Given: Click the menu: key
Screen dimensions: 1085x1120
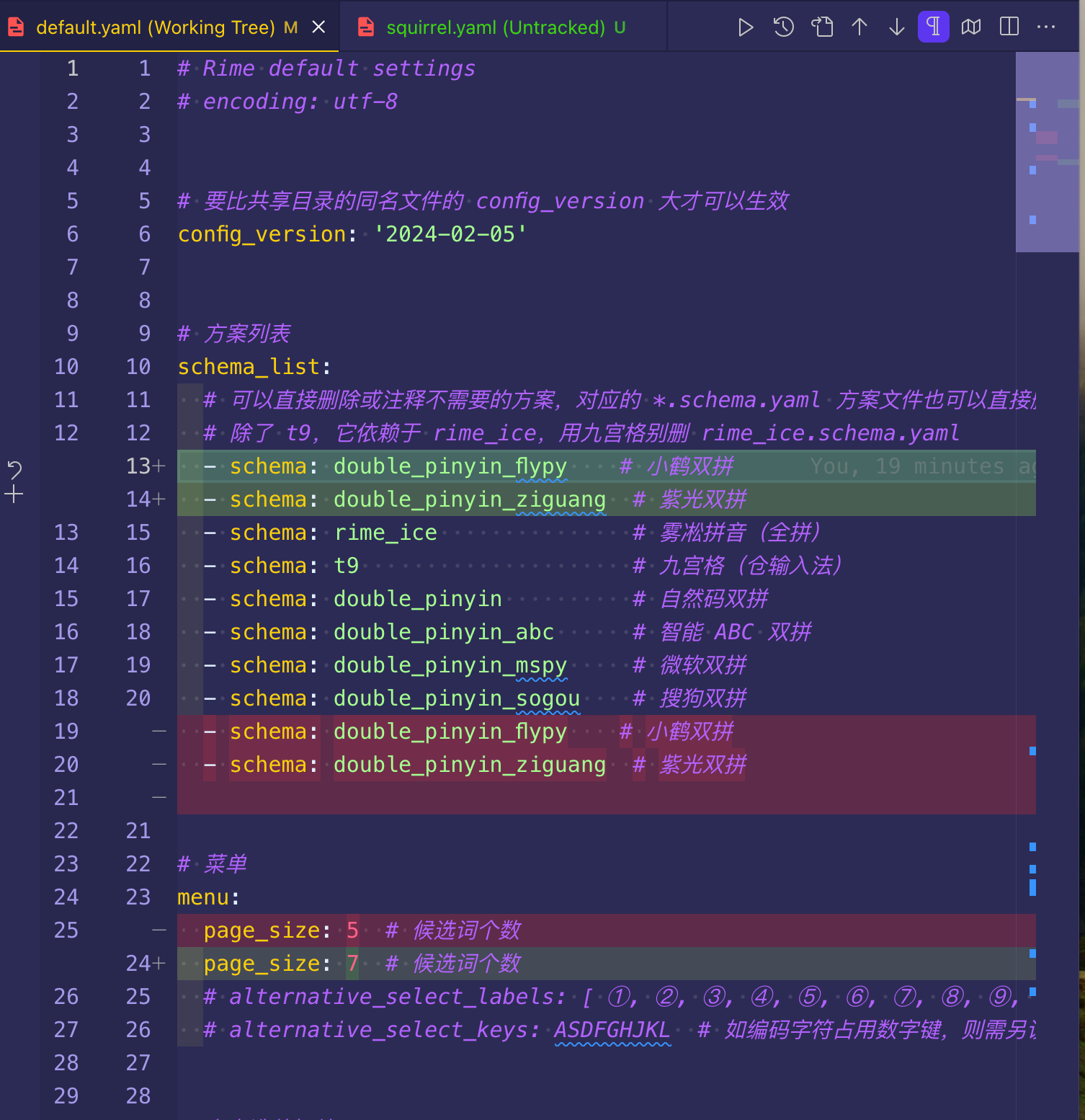Looking at the screenshot, I should [x=208, y=897].
